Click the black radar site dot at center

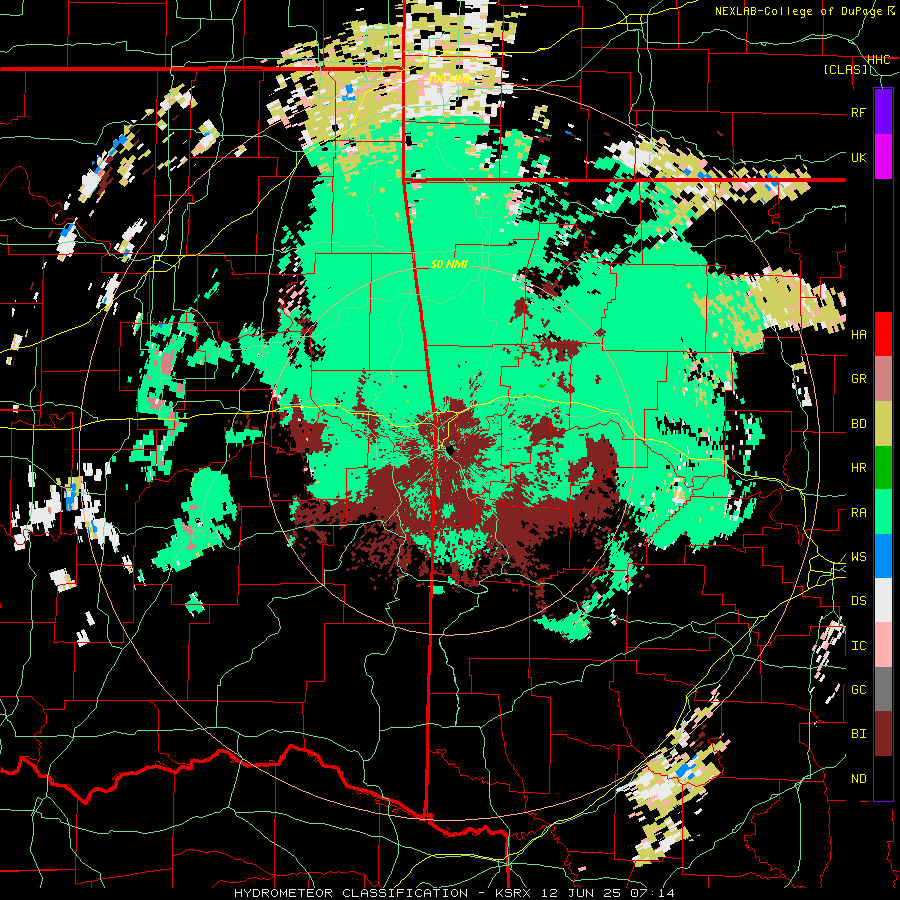coord(449,450)
